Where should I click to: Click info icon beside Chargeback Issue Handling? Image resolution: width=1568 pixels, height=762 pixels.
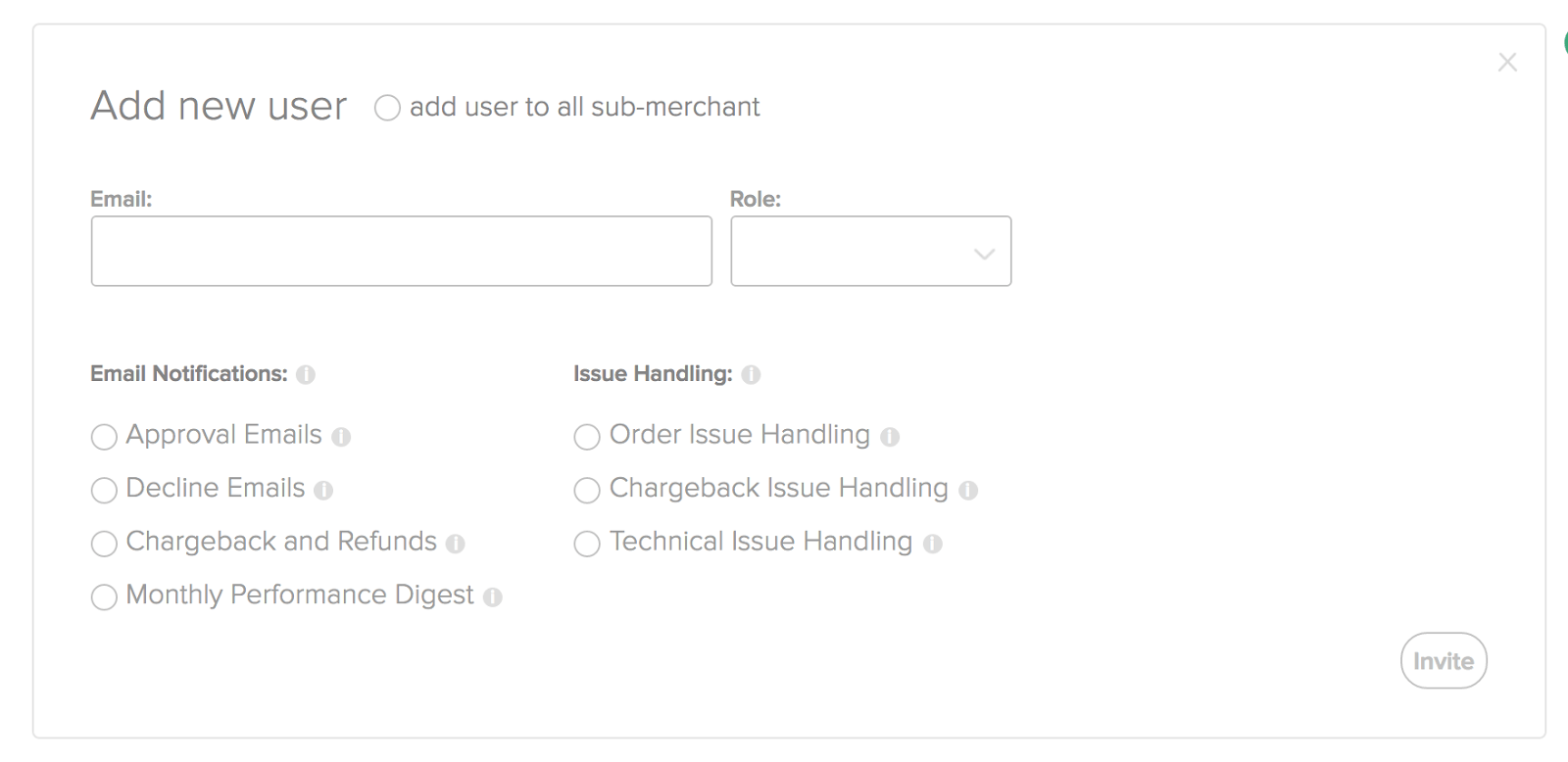click(968, 490)
